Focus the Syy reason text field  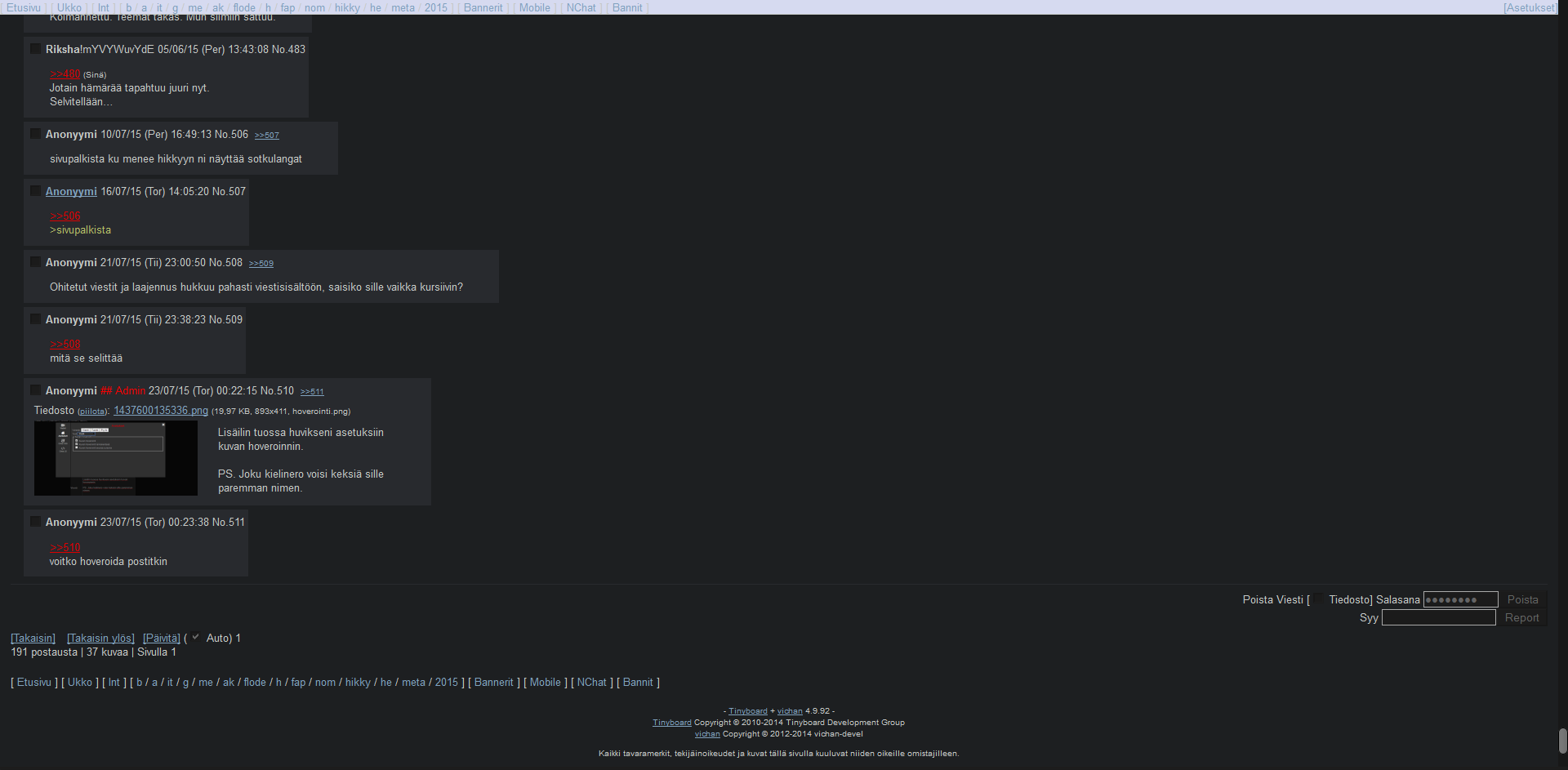pos(1438,618)
